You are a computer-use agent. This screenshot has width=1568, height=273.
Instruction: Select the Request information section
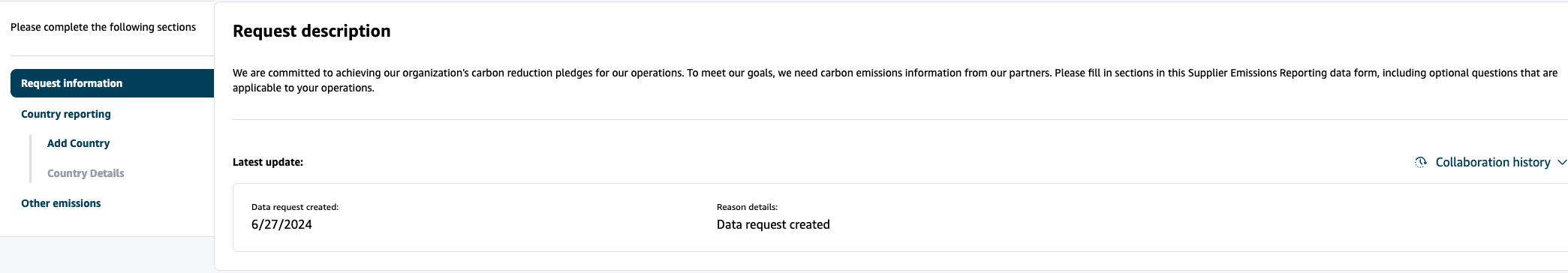[x=112, y=83]
